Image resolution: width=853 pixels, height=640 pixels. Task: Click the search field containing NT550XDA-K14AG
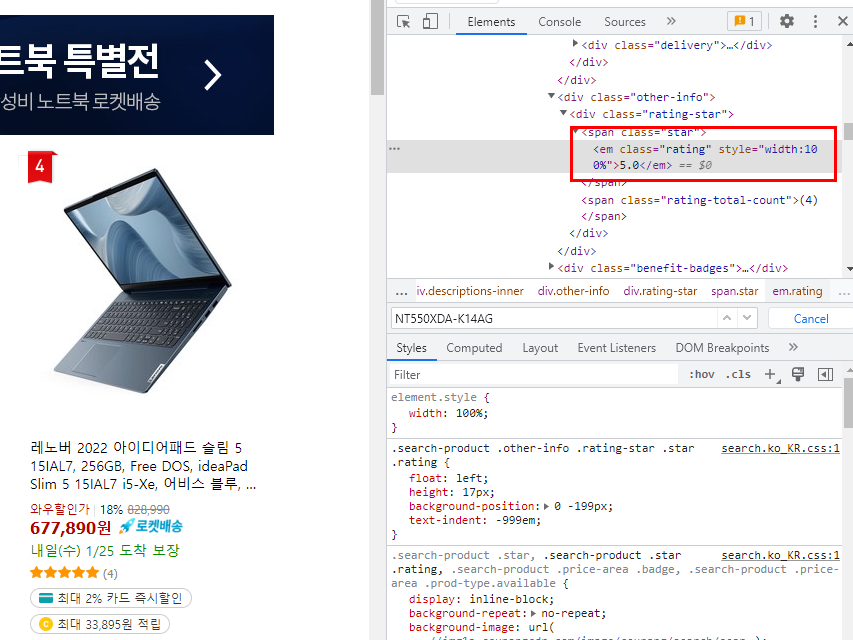pos(554,318)
